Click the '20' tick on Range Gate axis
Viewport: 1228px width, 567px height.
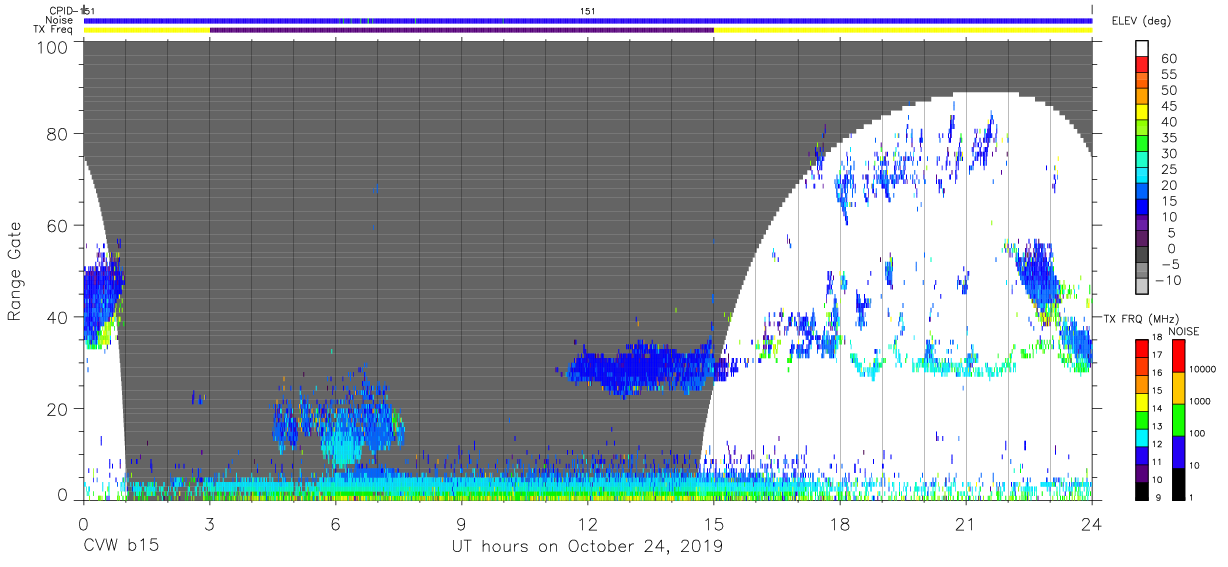pos(59,408)
